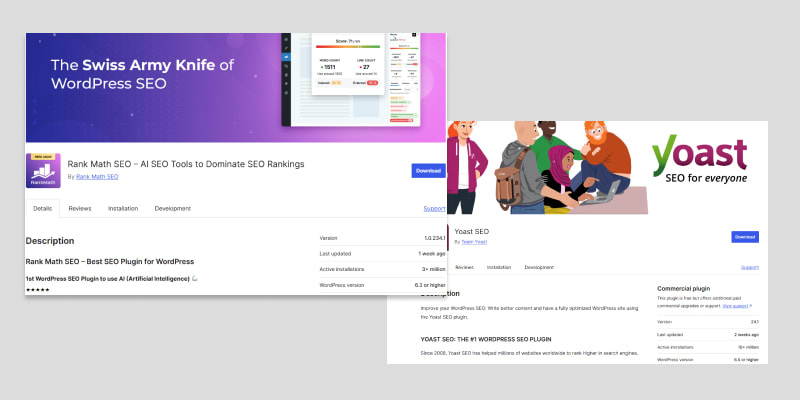Viewport: 800px width, 400px height.
Task: Click Yoast version value 24.1
Action: coord(755,322)
